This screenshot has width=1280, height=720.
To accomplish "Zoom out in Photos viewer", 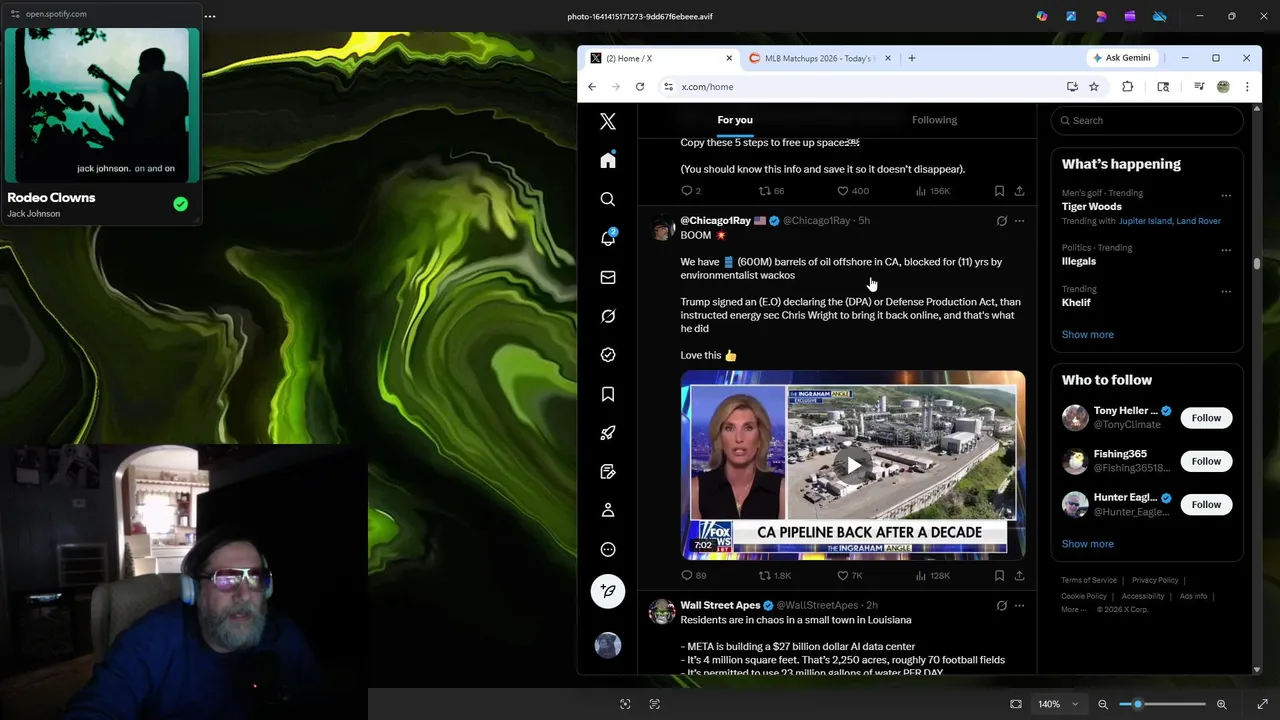I will [x=1103, y=704].
